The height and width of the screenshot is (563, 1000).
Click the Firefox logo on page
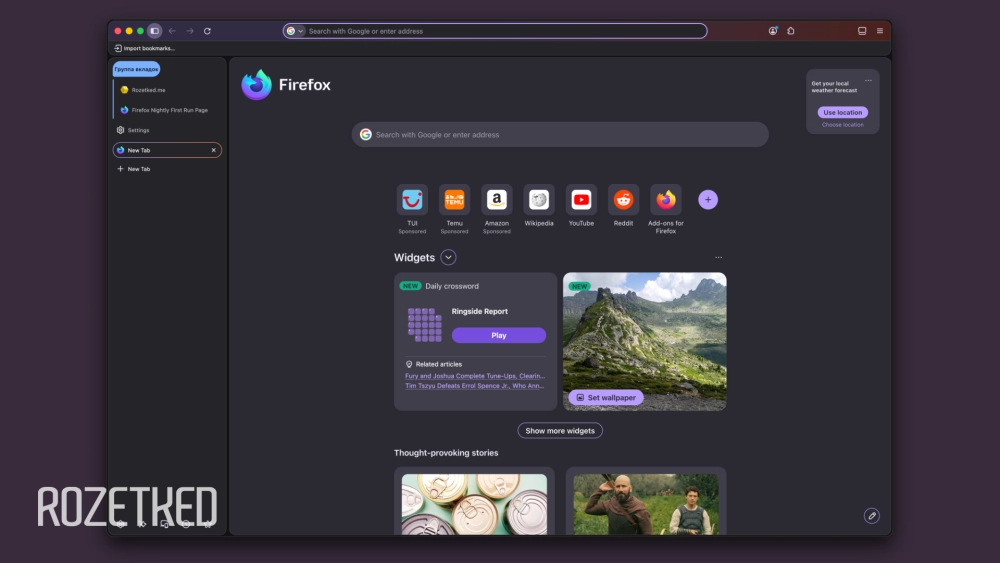coord(256,85)
